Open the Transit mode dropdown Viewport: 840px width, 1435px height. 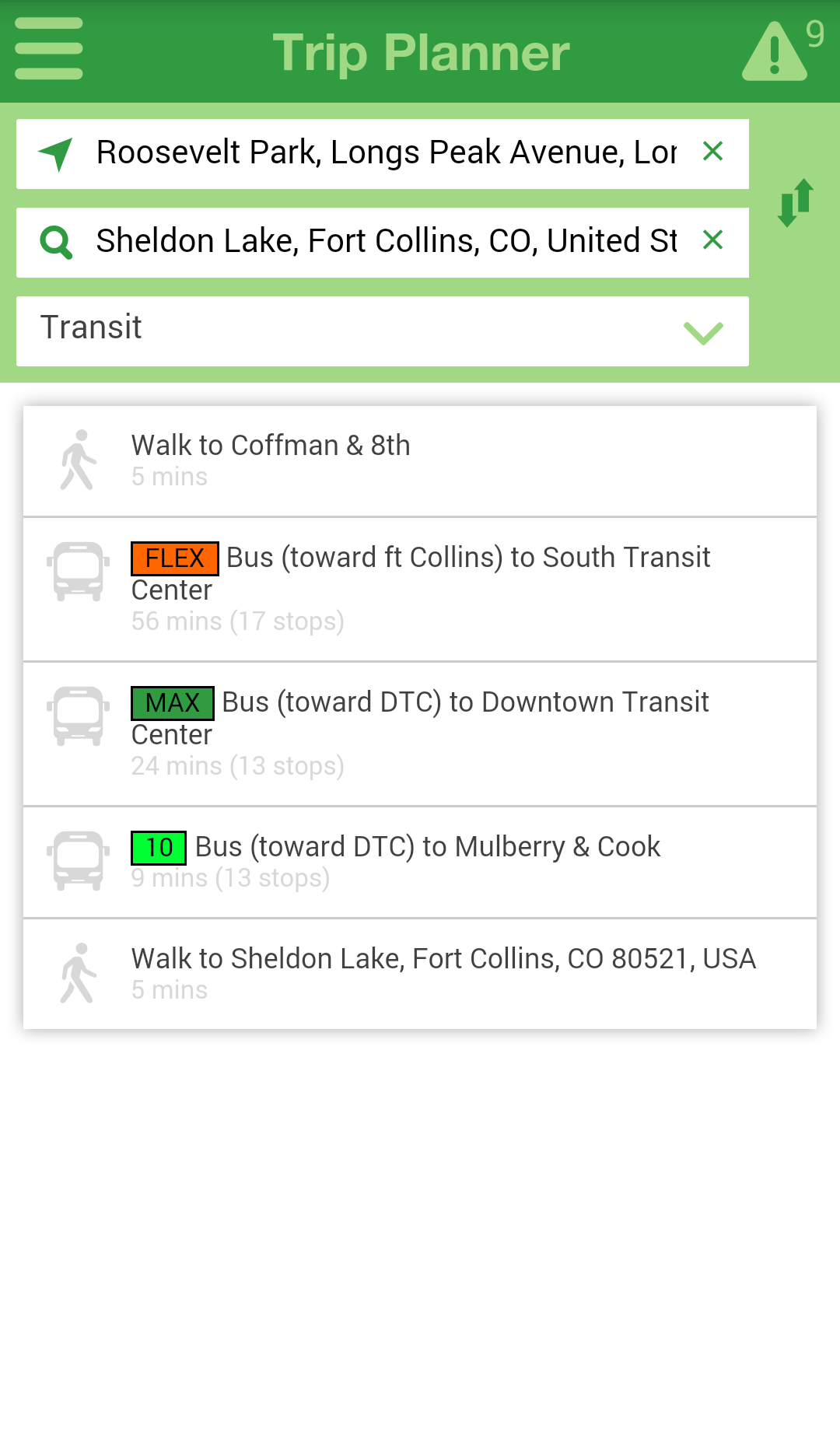383,331
